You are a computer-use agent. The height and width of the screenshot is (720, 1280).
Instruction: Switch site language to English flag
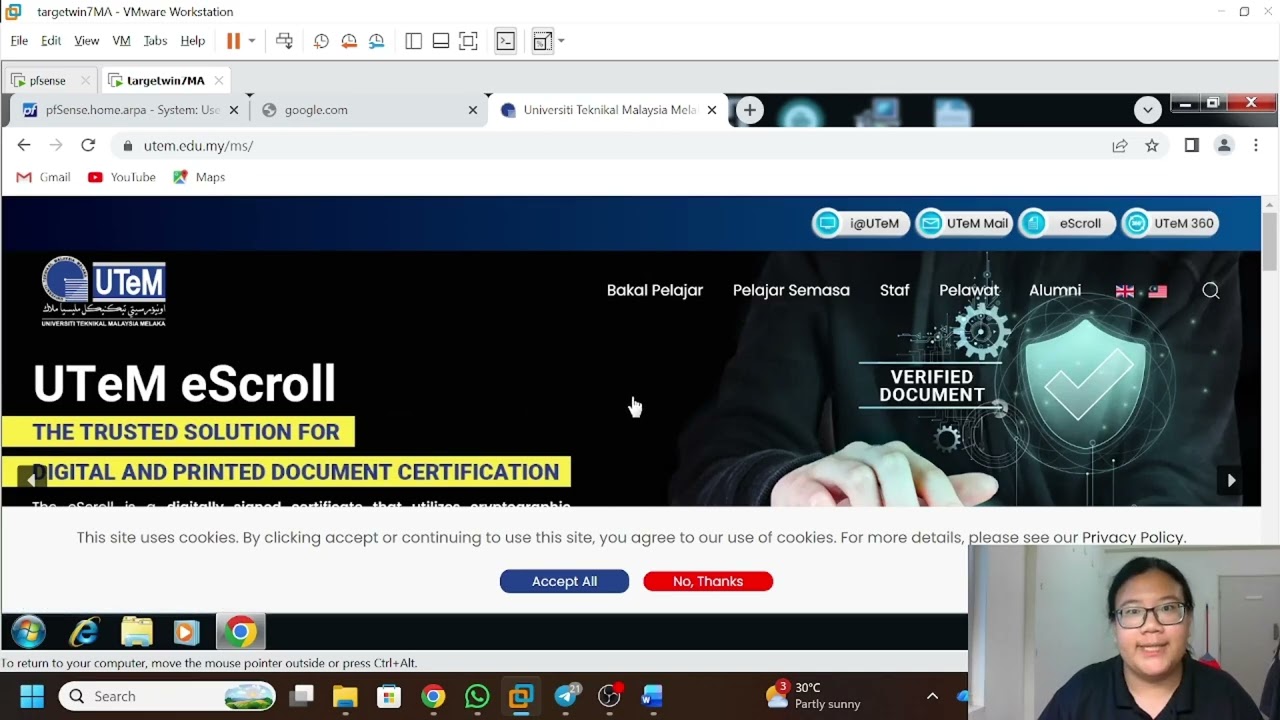pyautogui.click(x=1125, y=291)
